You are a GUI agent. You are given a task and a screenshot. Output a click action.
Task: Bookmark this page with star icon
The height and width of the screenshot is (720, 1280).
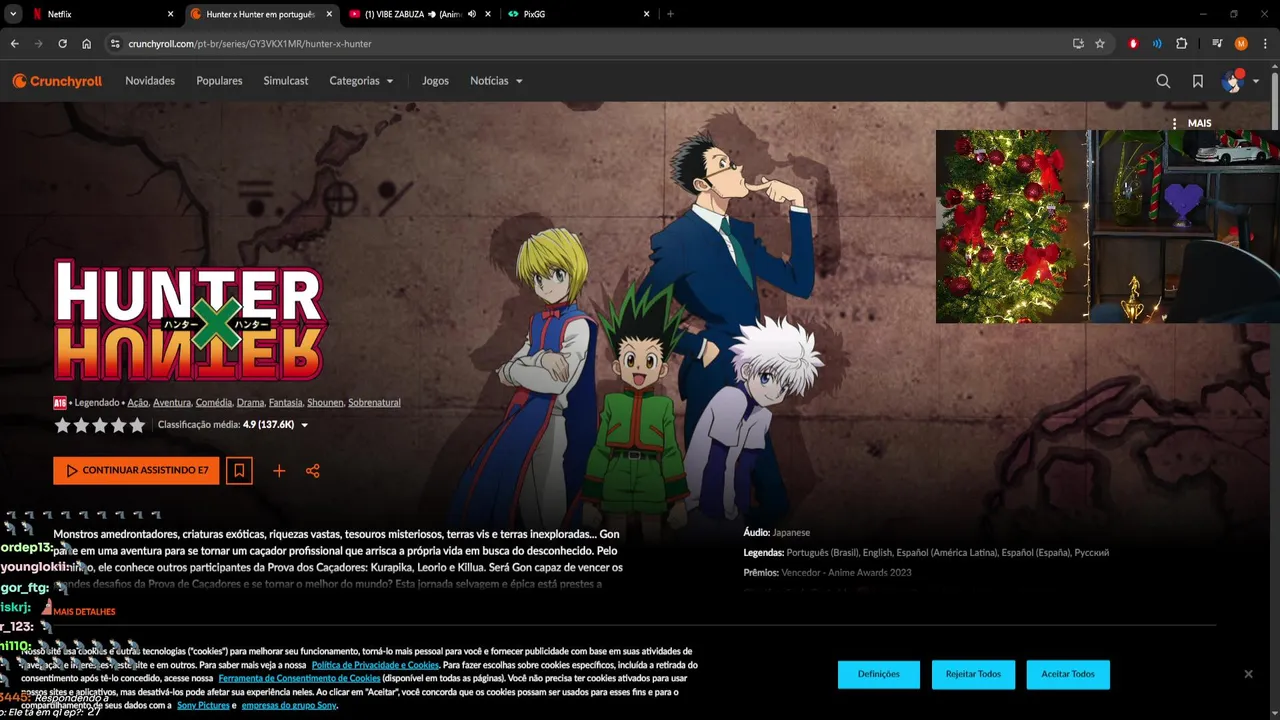(1100, 44)
